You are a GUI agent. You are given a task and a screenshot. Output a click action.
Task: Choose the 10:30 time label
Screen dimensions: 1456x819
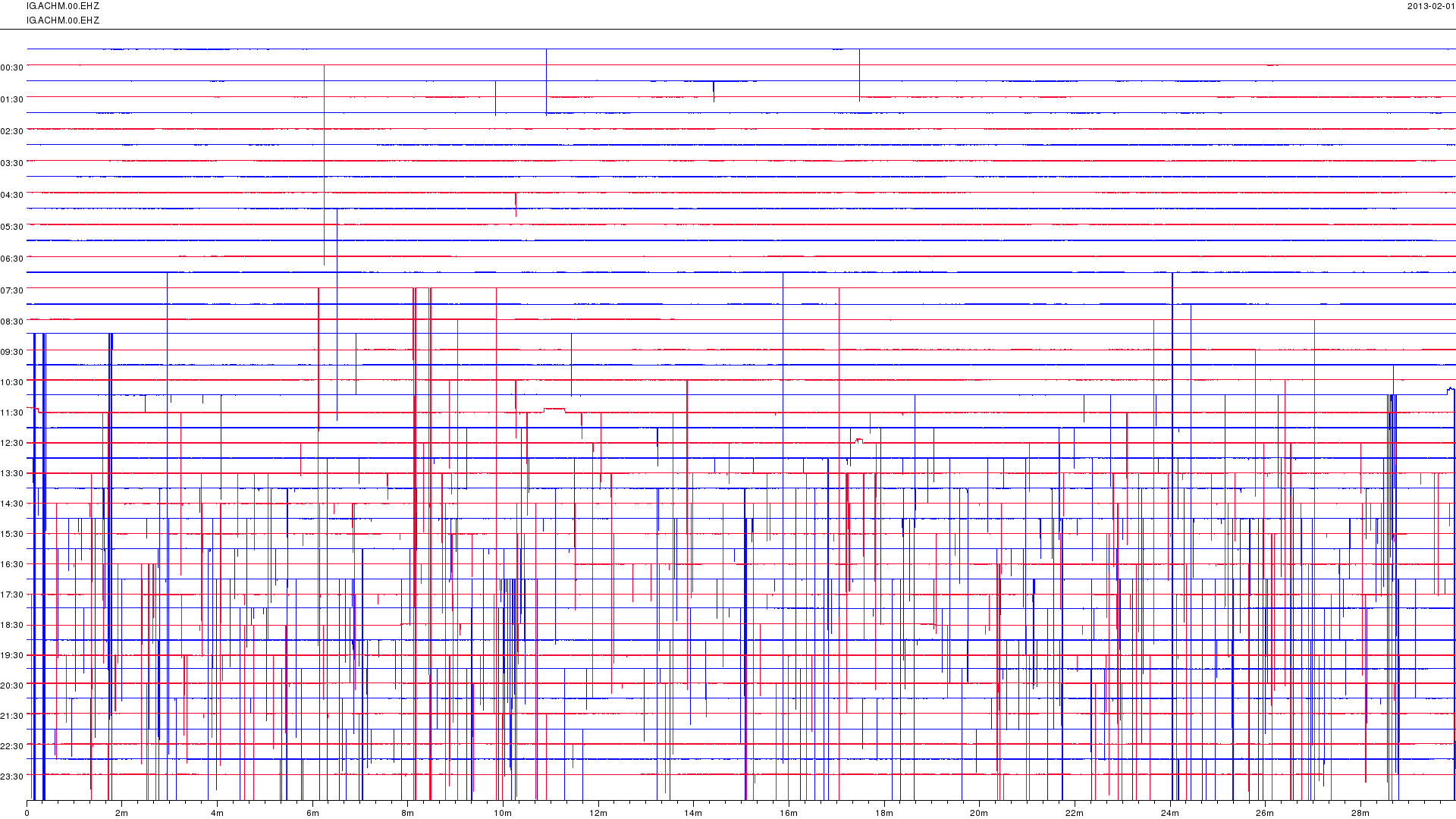click(12, 382)
